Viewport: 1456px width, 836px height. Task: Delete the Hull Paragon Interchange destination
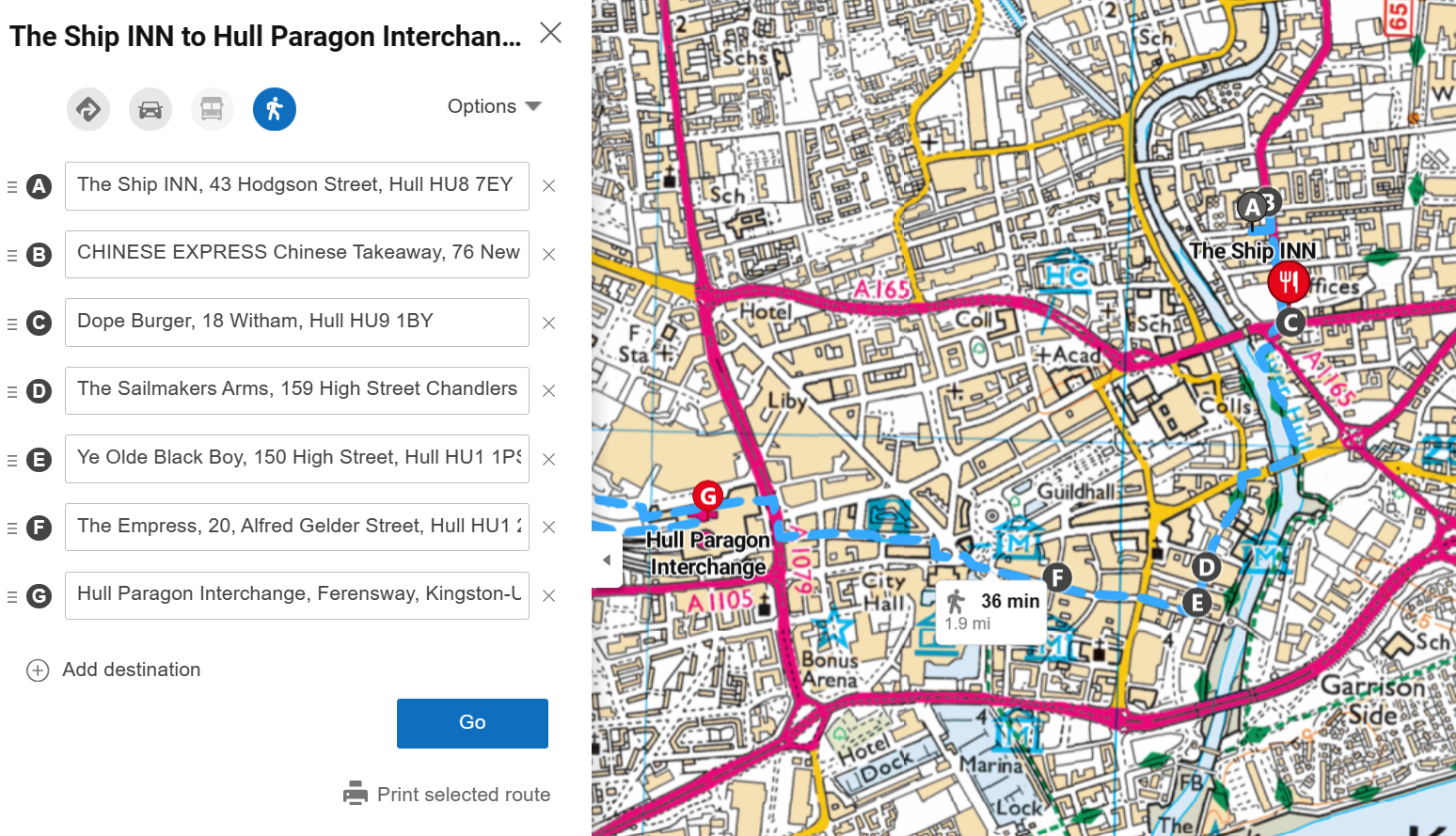(x=548, y=595)
